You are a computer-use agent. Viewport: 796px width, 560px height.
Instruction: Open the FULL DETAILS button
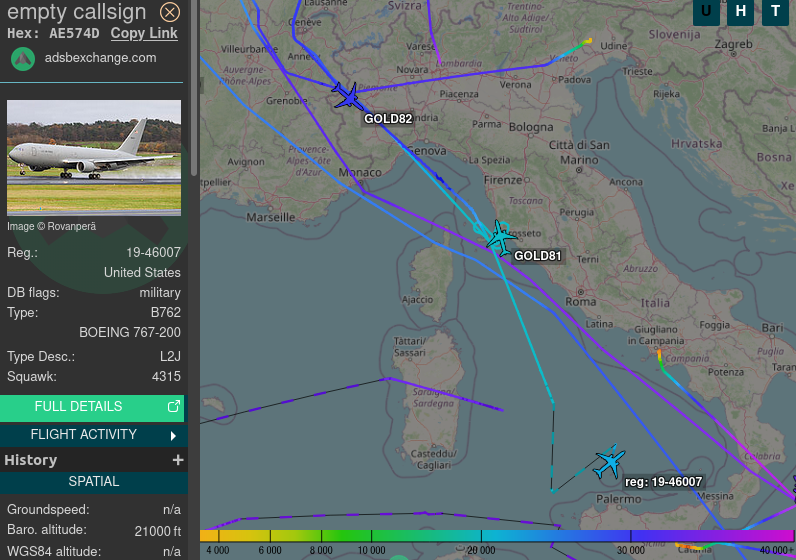click(92, 407)
